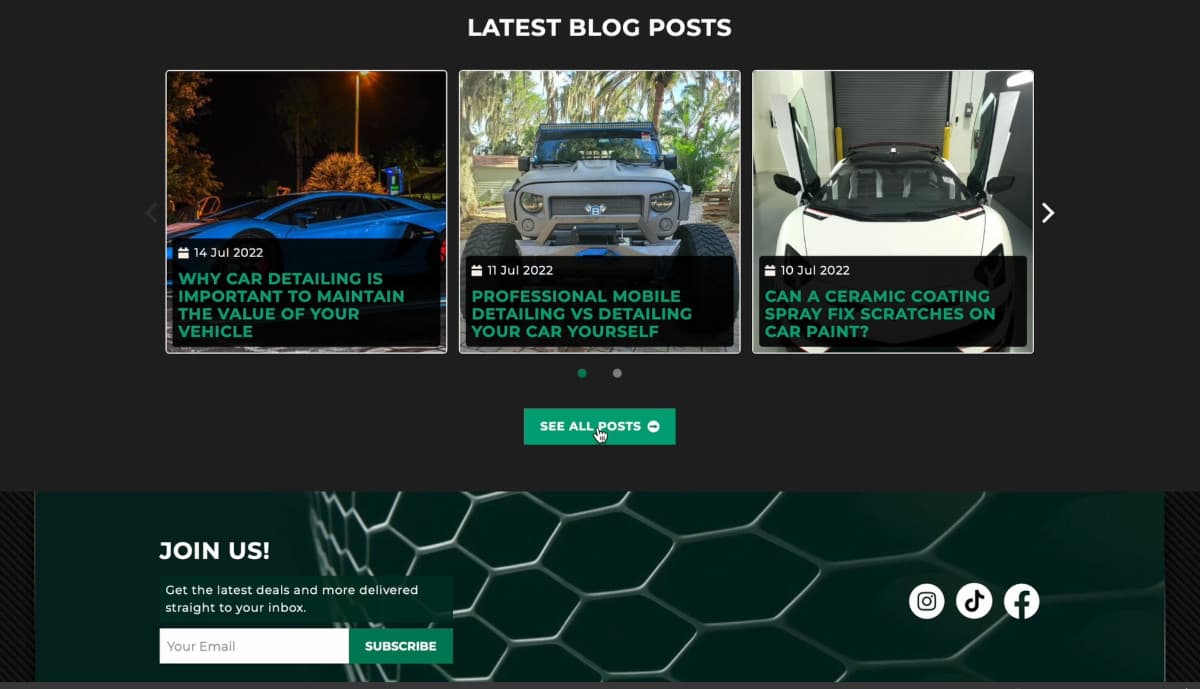This screenshot has height=689, width=1200.
Task: Open 'Professional Mobile Detailing vs Detailing' post title
Action: point(582,313)
